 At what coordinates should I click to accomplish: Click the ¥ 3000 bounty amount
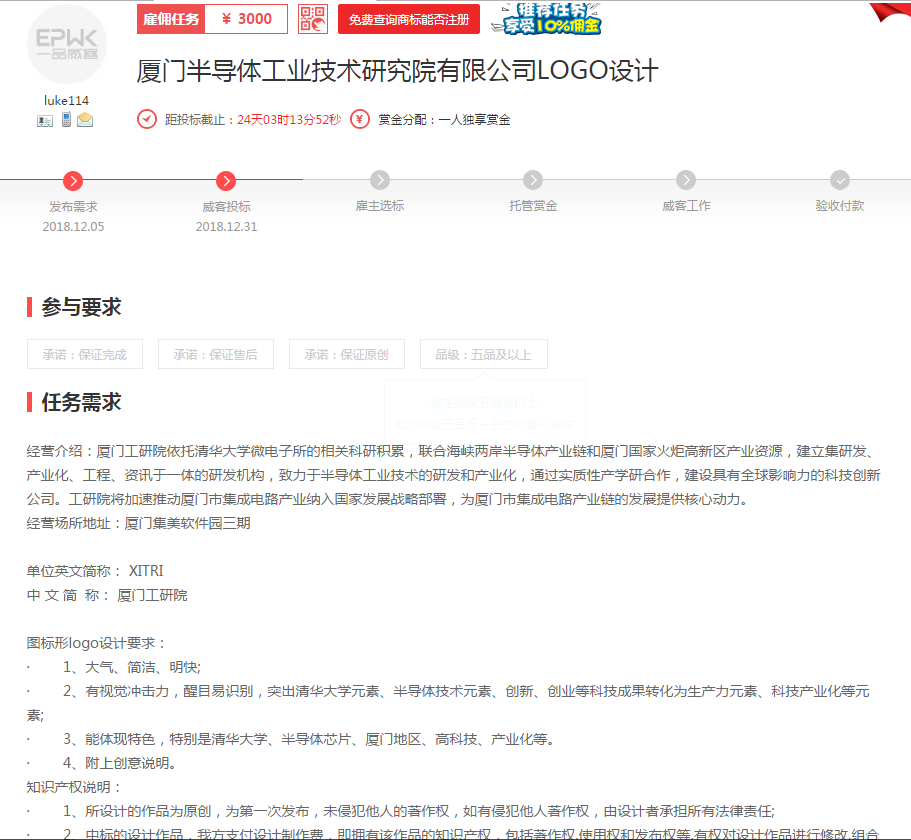tap(246, 19)
